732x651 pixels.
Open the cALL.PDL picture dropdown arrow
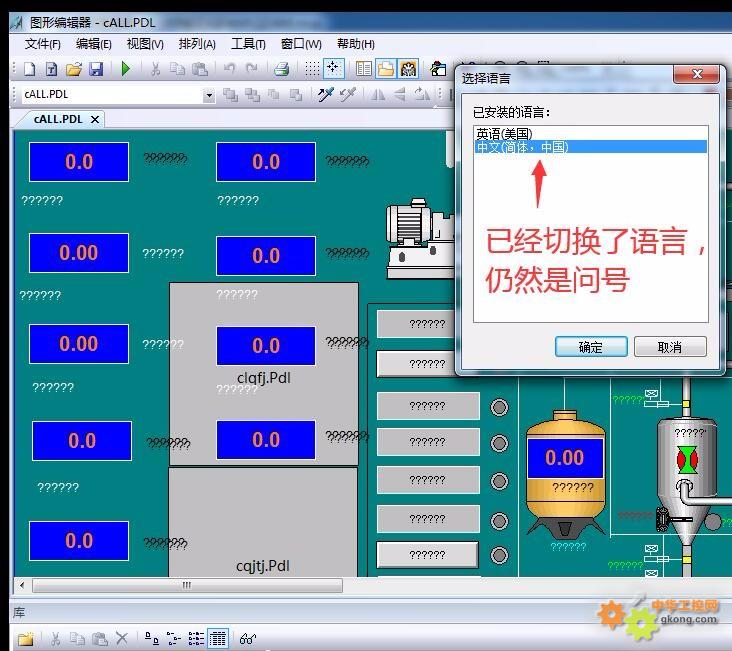click(209, 96)
